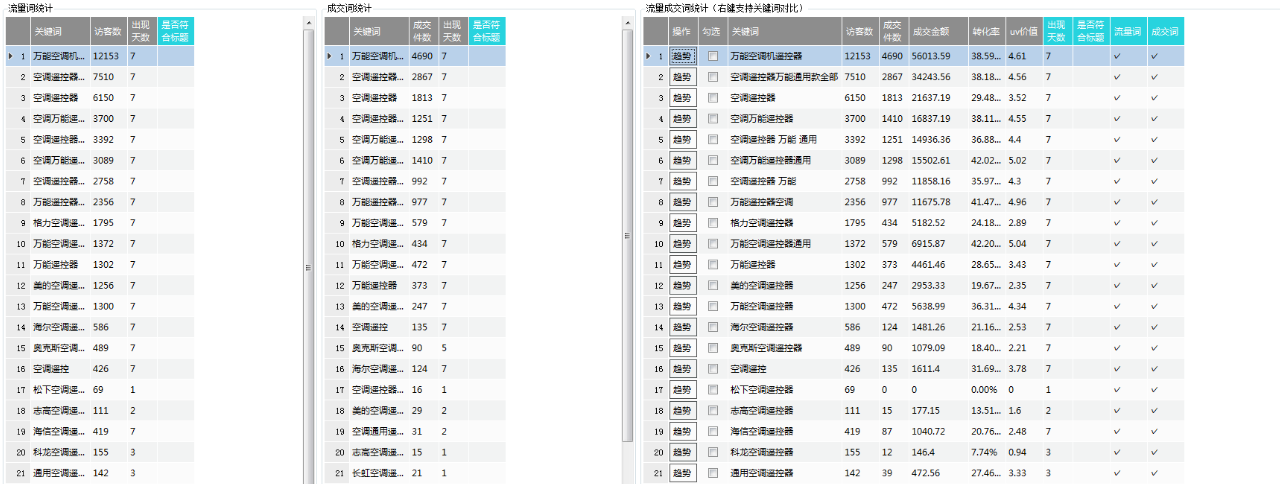
Task: Click 趋势 for 海尔空调遥控器
Action: click(x=682, y=327)
